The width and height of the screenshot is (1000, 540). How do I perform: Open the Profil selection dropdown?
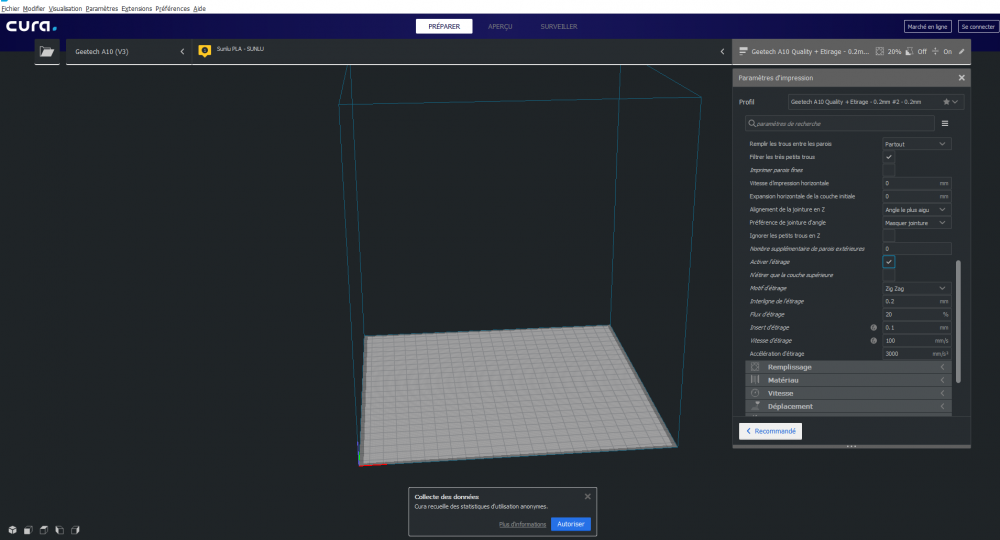(876, 102)
